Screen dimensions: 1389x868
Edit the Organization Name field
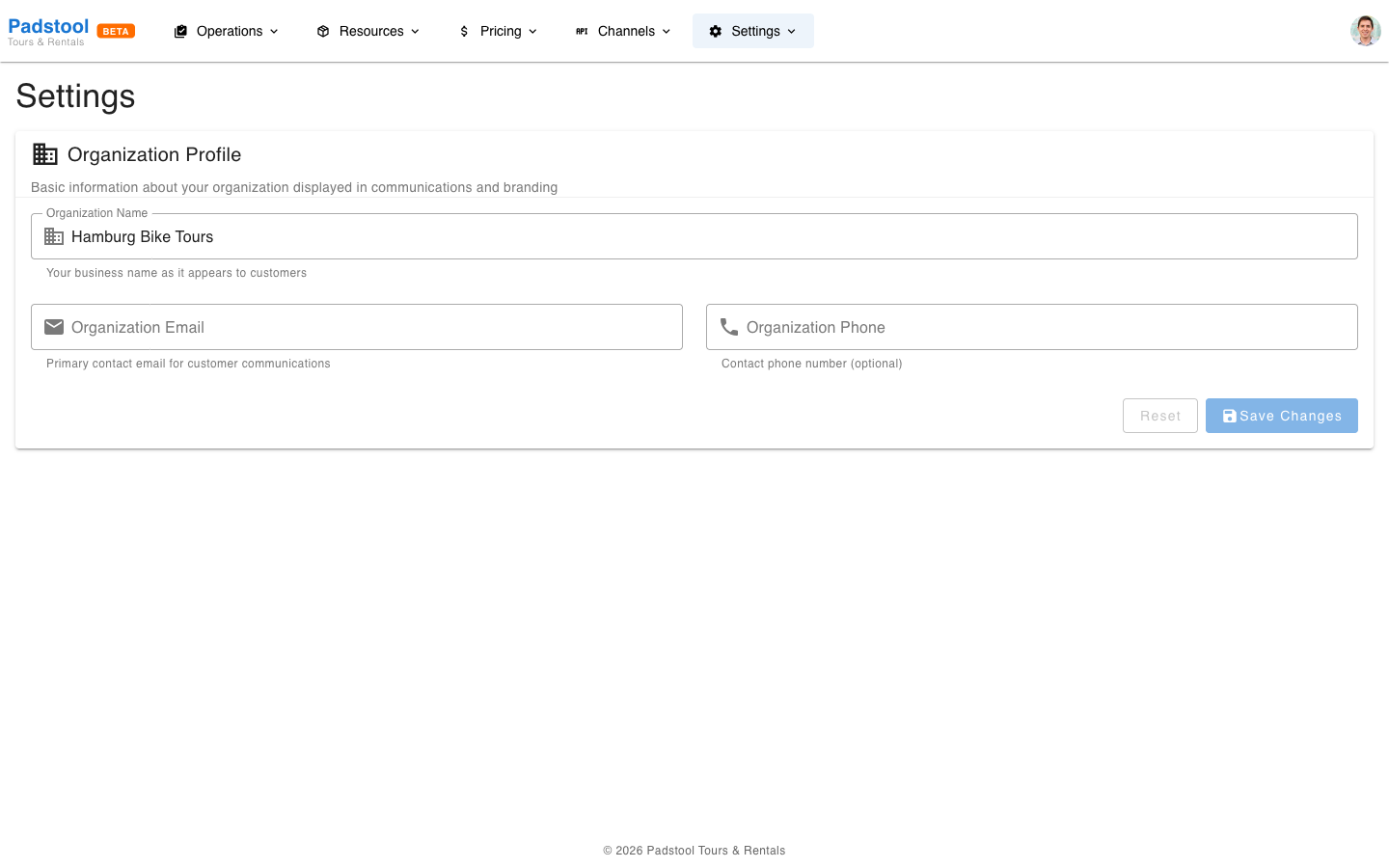[694, 236]
